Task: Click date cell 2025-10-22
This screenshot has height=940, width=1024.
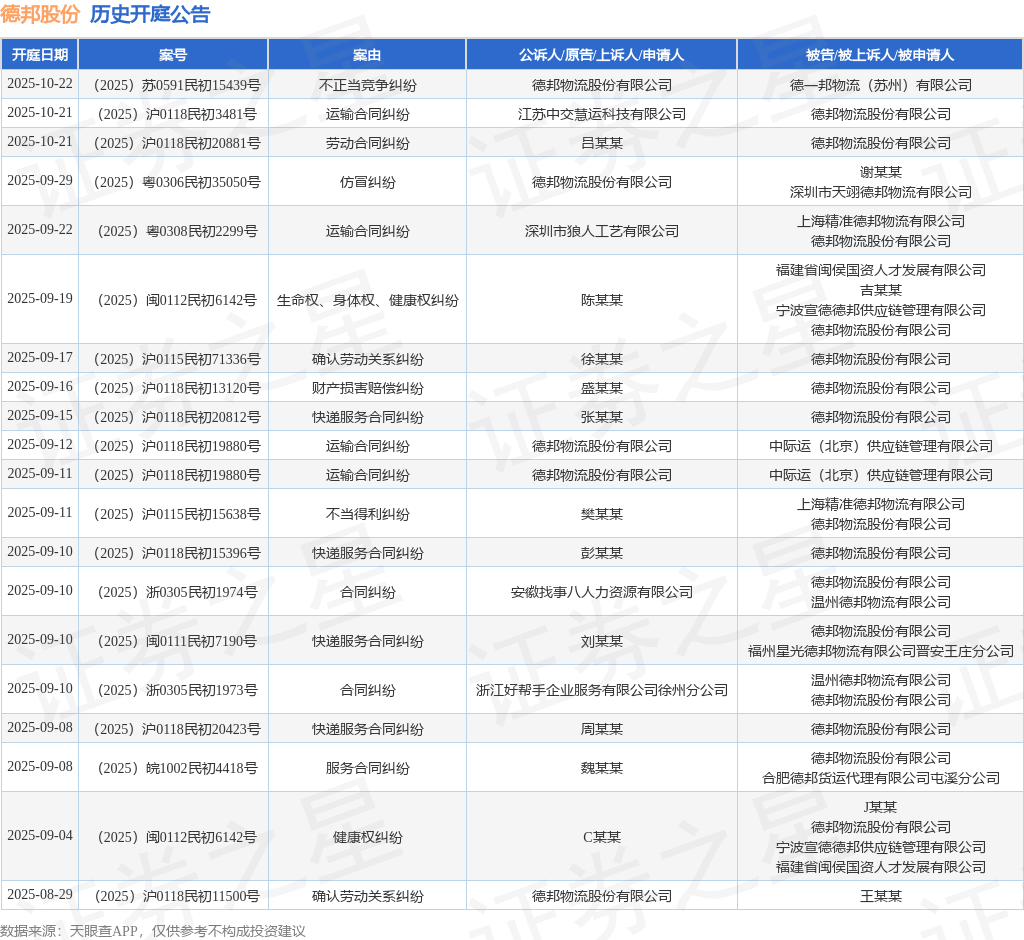Action: (40, 84)
